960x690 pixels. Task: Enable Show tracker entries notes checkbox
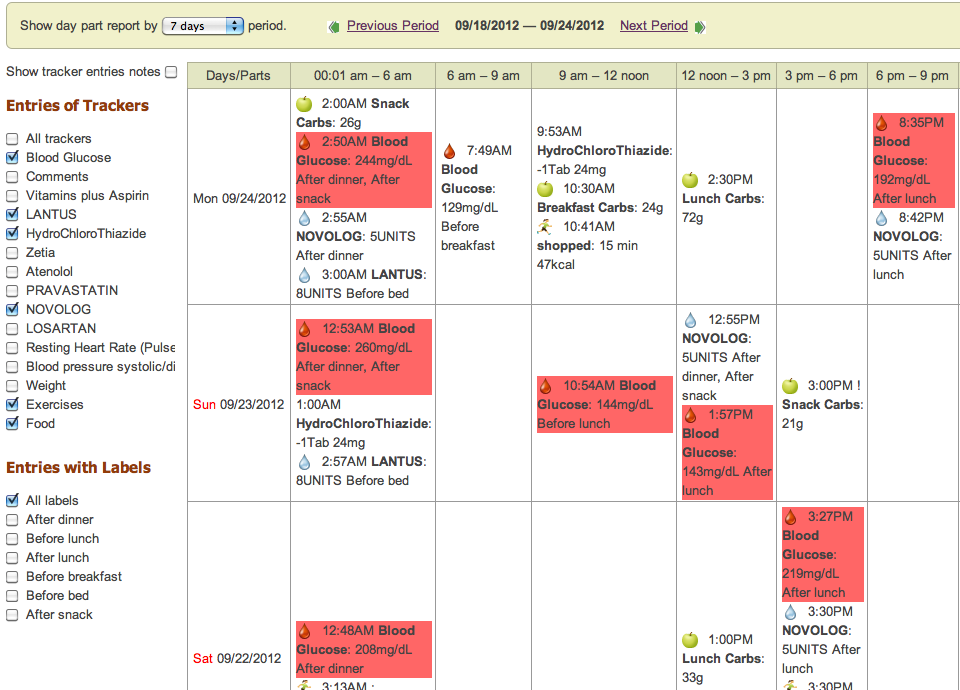171,72
